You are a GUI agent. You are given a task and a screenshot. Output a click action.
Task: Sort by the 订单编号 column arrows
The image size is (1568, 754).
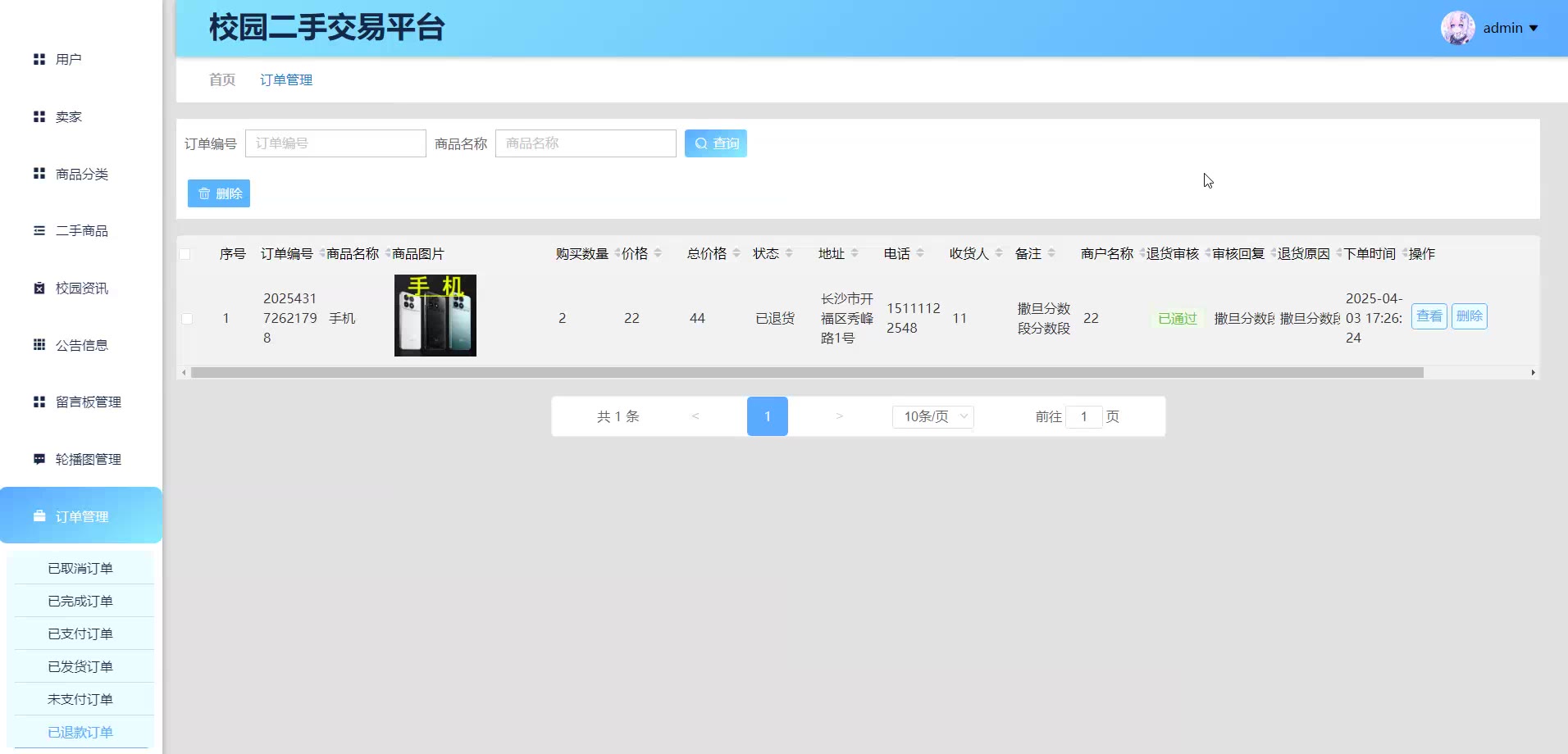(x=322, y=253)
